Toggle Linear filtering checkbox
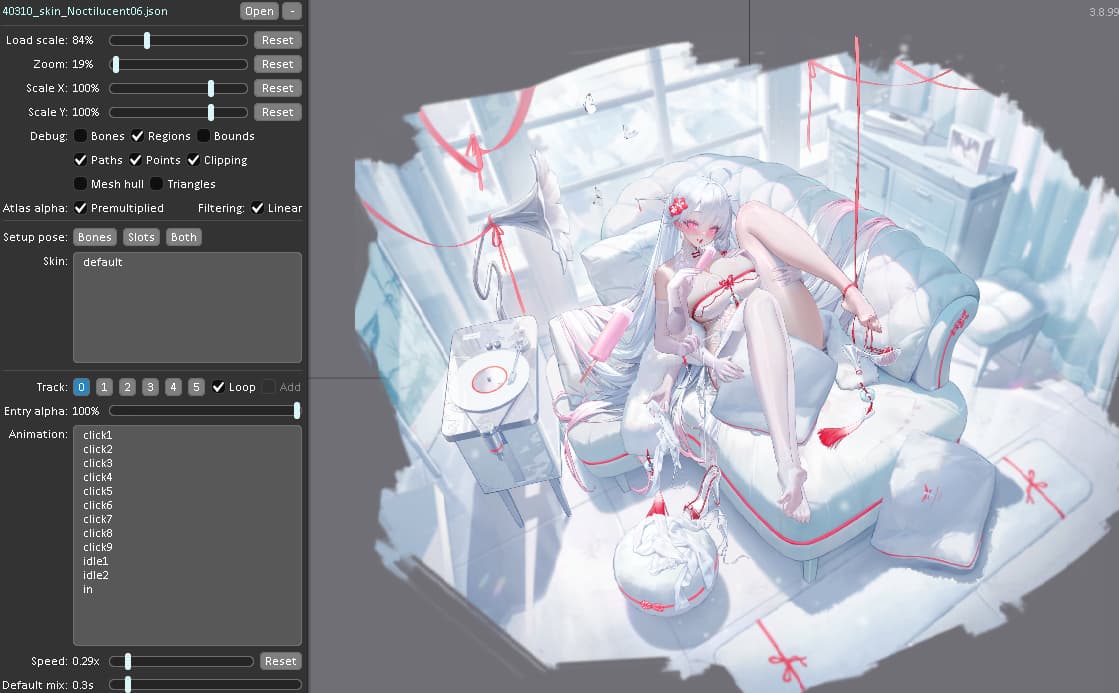The height and width of the screenshot is (693, 1119). tap(258, 208)
